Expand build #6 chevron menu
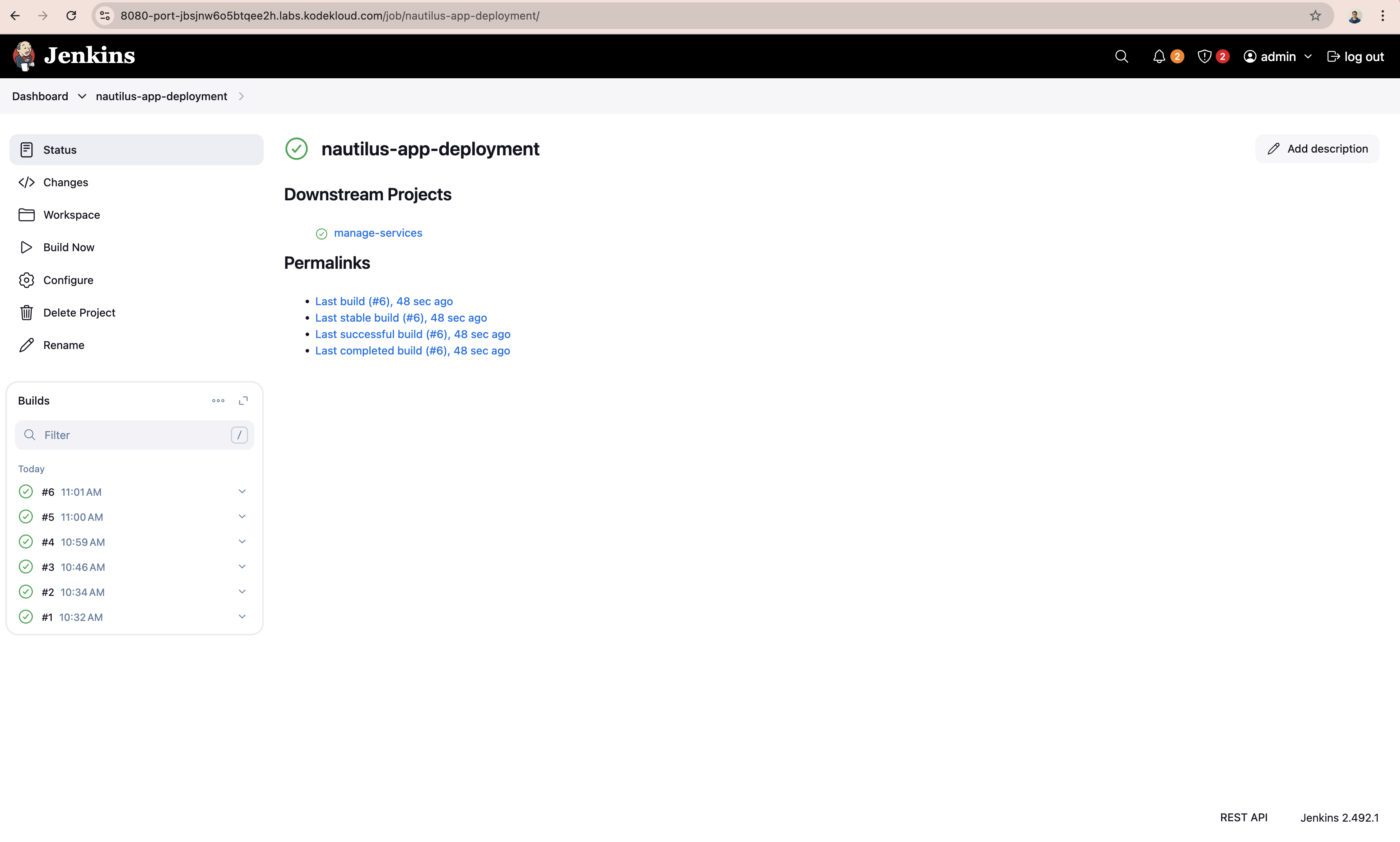 click(x=242, y=491)
